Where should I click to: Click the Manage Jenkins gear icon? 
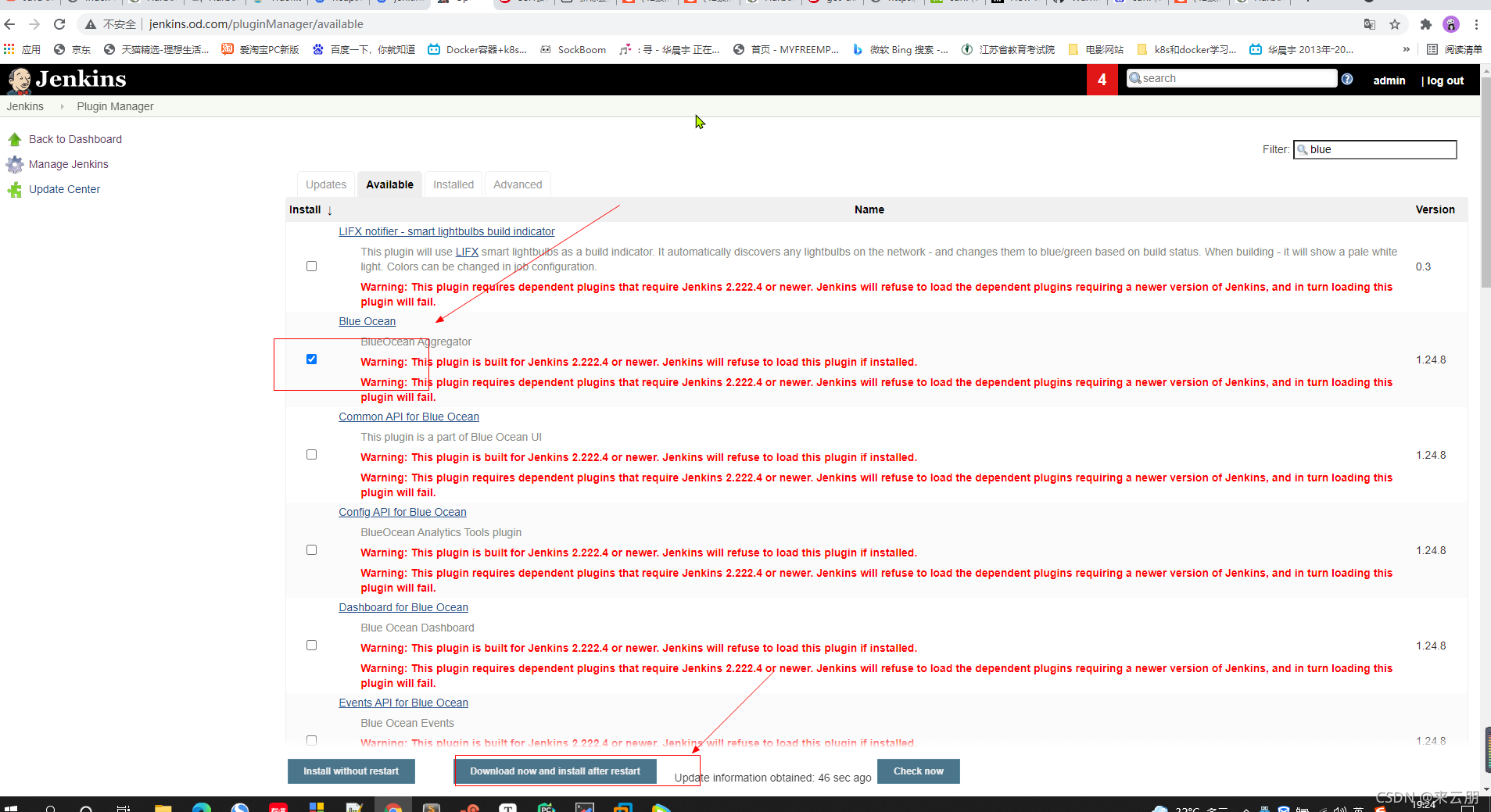[14, 164]
